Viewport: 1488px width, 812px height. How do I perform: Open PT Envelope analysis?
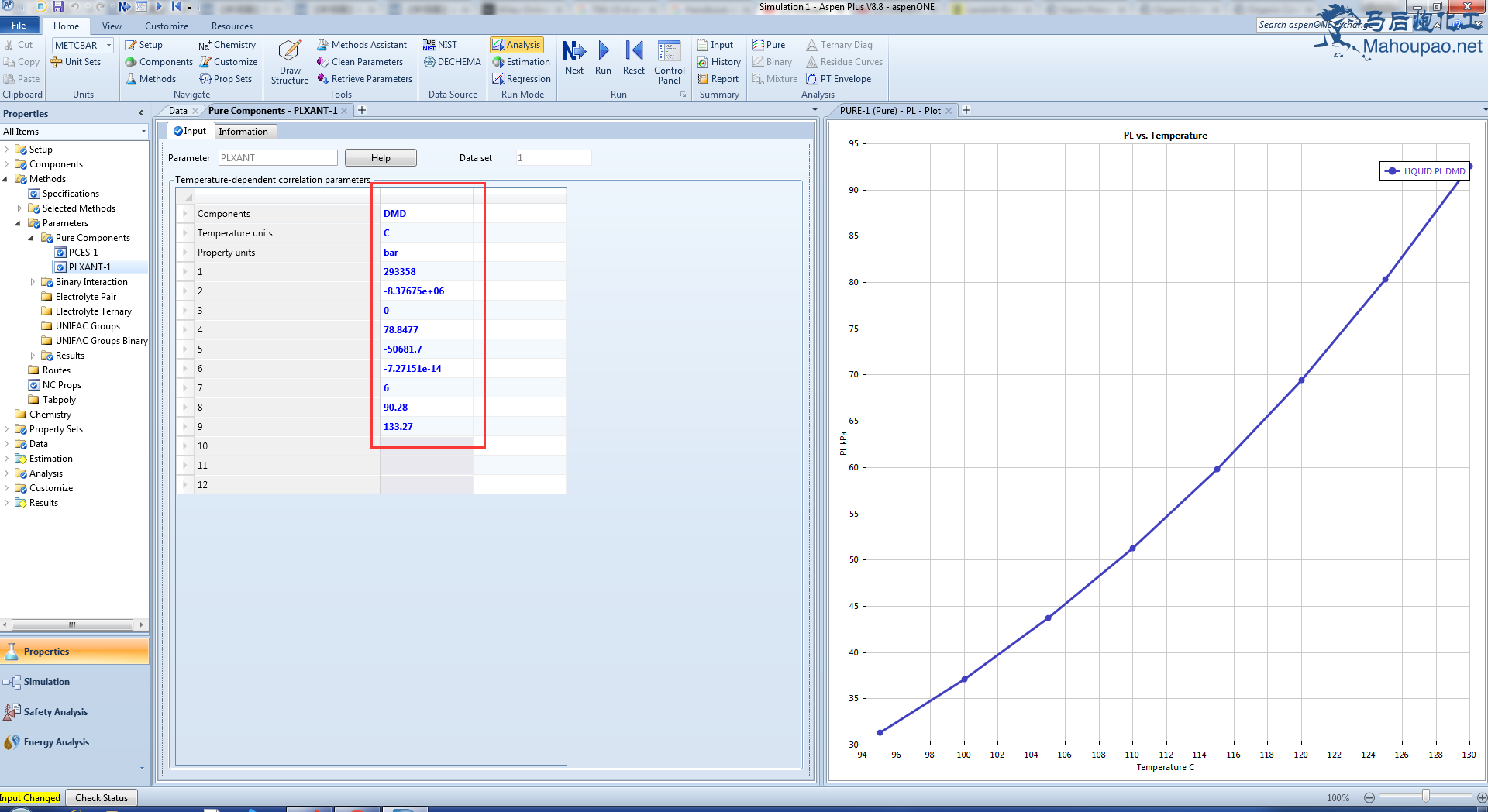point(839,79)
